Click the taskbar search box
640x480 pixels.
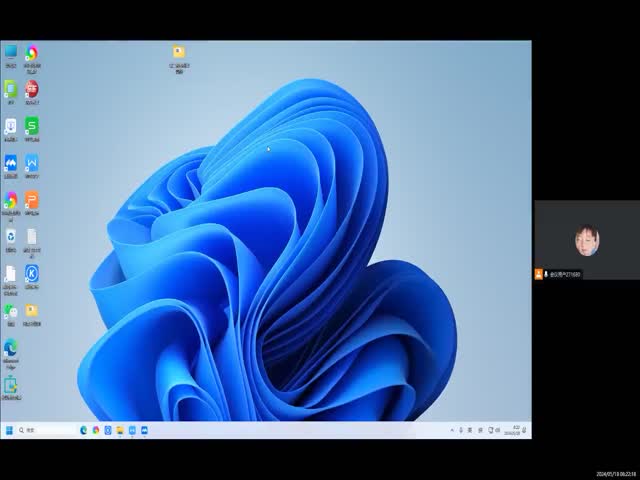[46, 430]
